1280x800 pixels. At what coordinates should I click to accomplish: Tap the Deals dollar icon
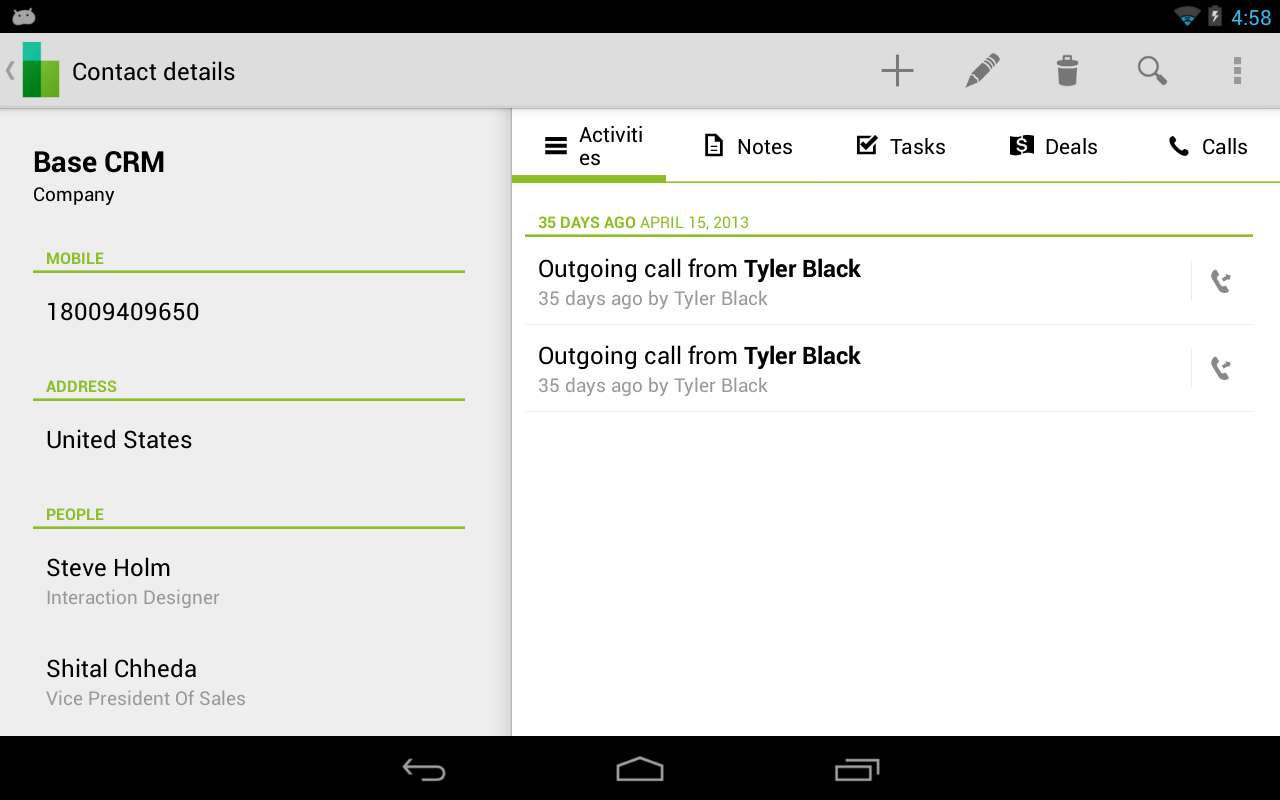point(1021,145)
